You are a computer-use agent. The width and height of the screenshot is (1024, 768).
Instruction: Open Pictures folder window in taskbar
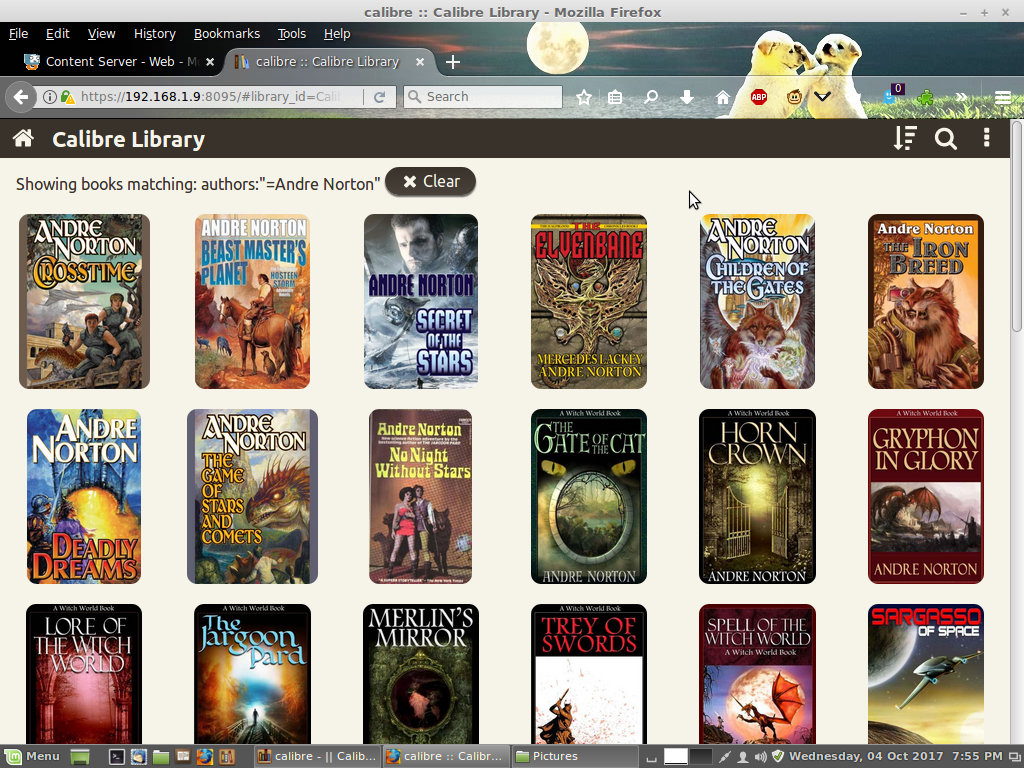575,756
